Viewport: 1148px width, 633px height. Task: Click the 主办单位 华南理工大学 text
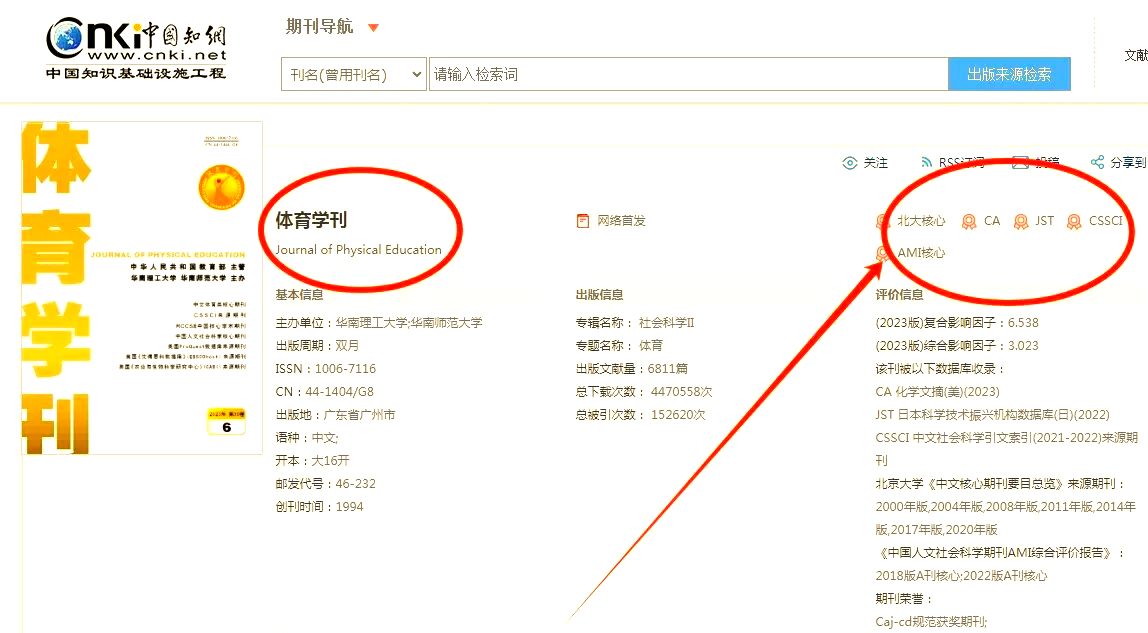[x=379, y=323]
